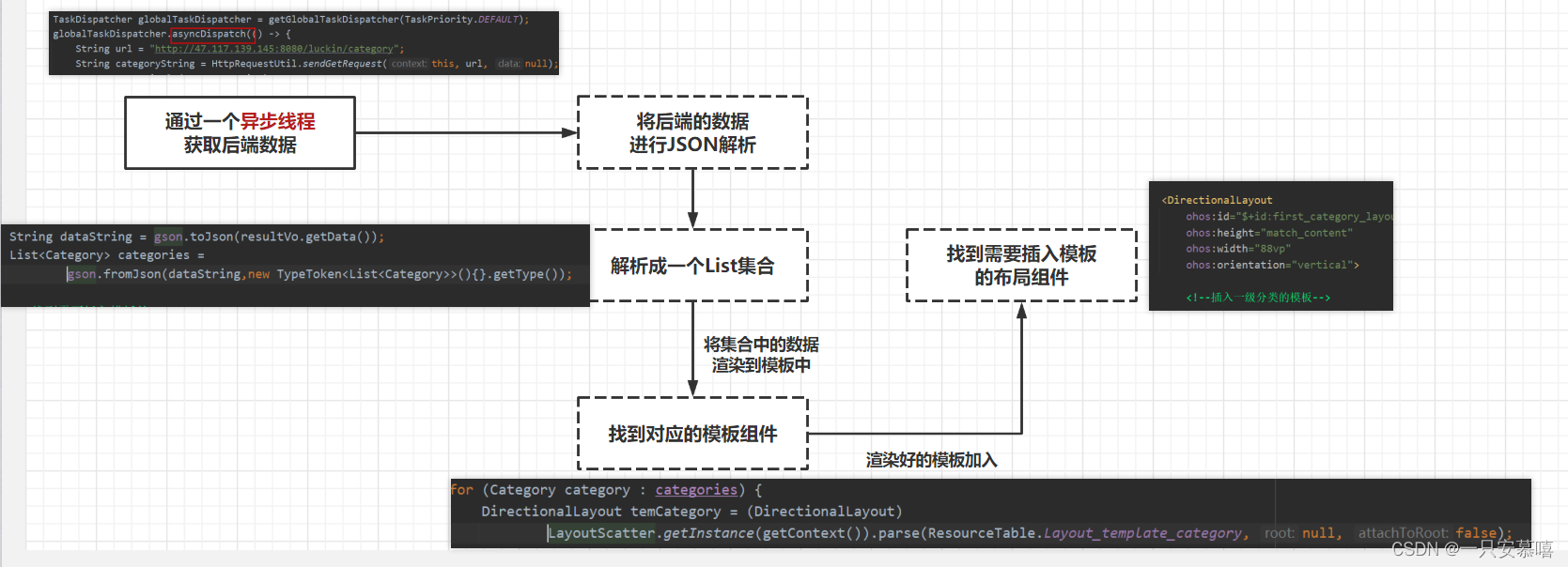The image size is (1568, 567).
Task: Click the URL string in the top code snippet
Action: point(276,49)
